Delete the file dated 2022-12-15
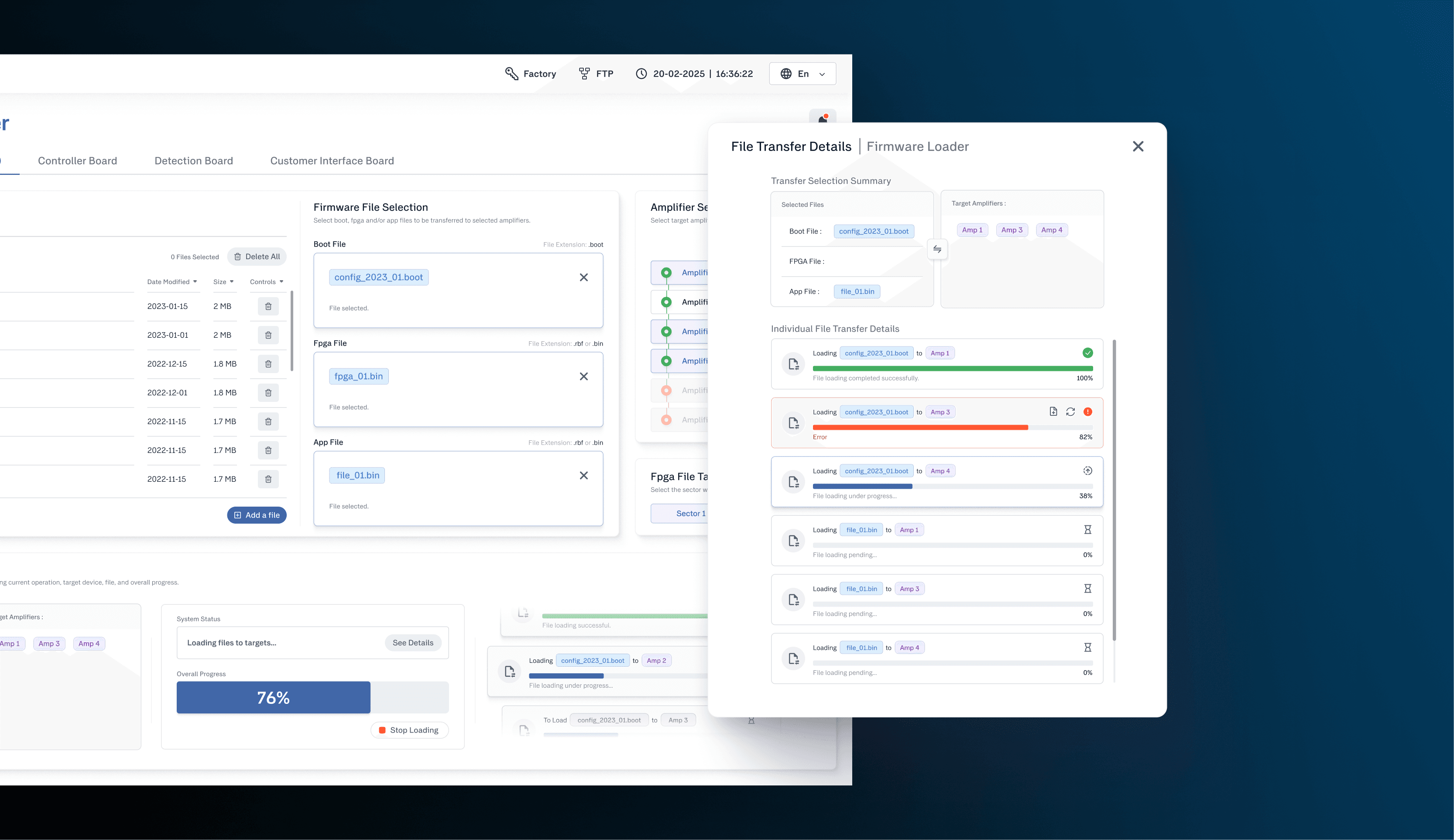This screenshot has width=1454, height=840. pyautogui.click(x=268, y=364)
